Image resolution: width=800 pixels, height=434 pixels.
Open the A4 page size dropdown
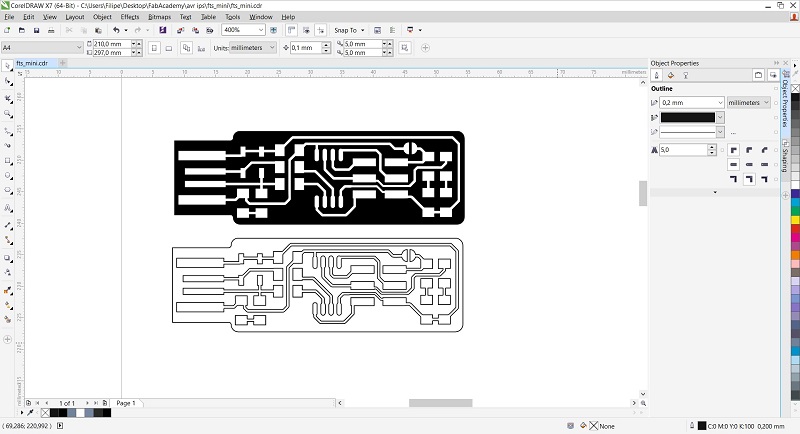[x=79, y=47]
